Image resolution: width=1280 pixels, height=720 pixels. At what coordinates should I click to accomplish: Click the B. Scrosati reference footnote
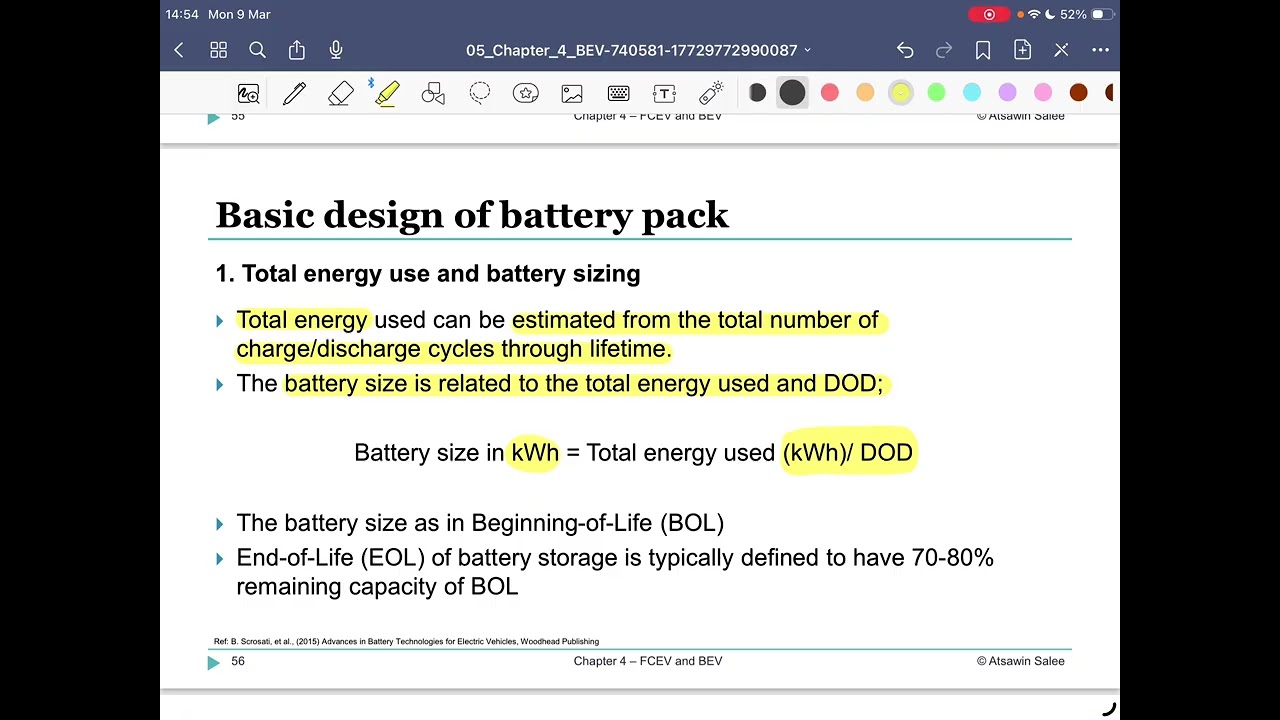click(x=406, y=641)
